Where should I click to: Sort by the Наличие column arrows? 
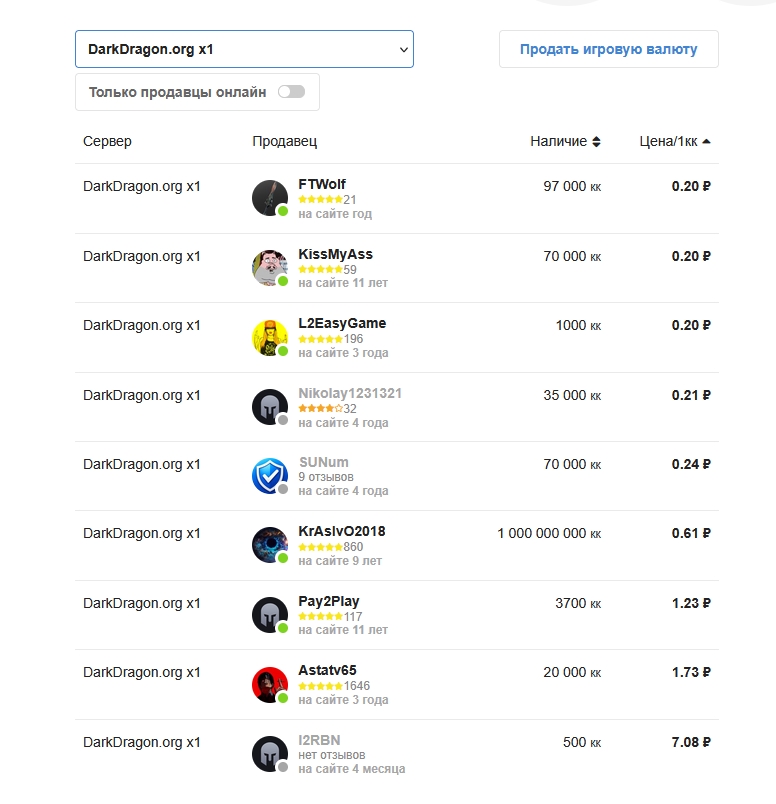click(x=596, y=142)
